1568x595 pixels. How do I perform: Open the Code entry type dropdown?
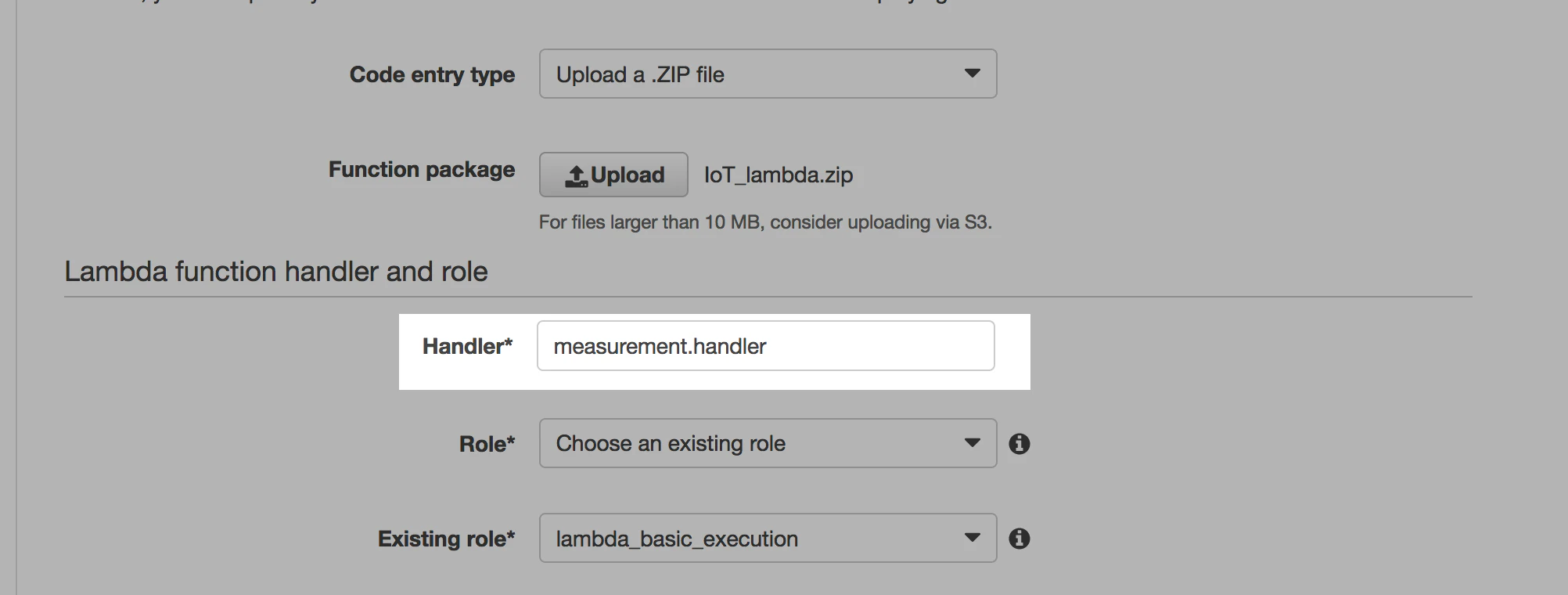[x=768, y=74]
